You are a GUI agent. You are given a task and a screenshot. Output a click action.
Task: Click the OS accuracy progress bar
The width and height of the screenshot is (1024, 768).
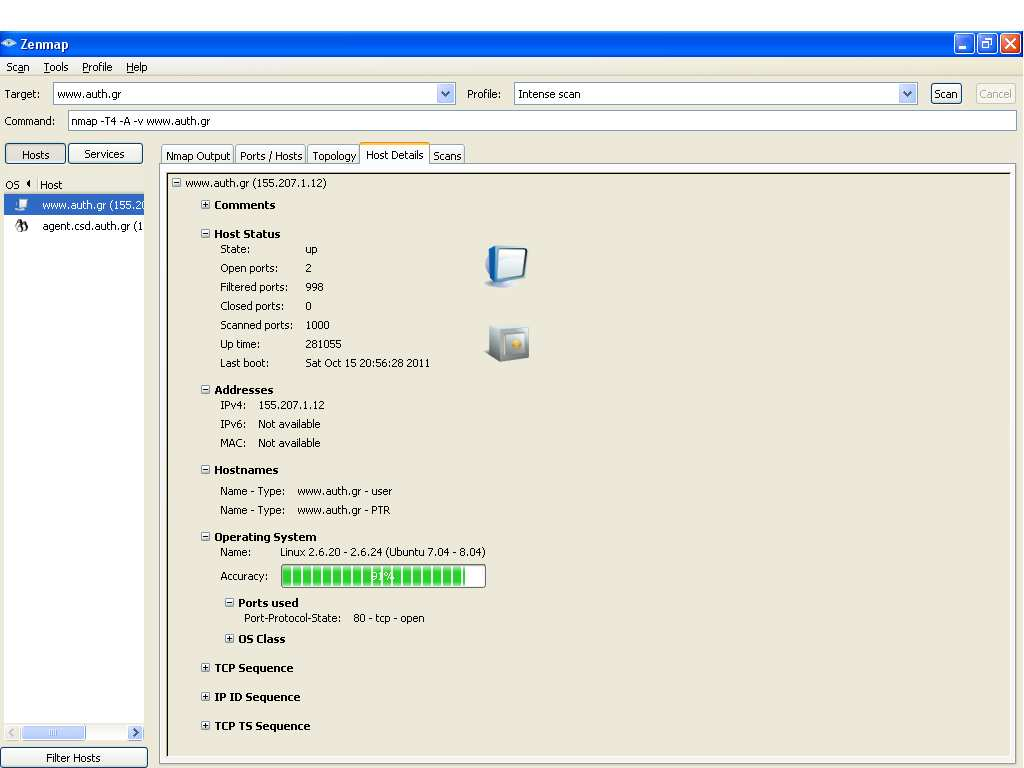click(383, 576)
